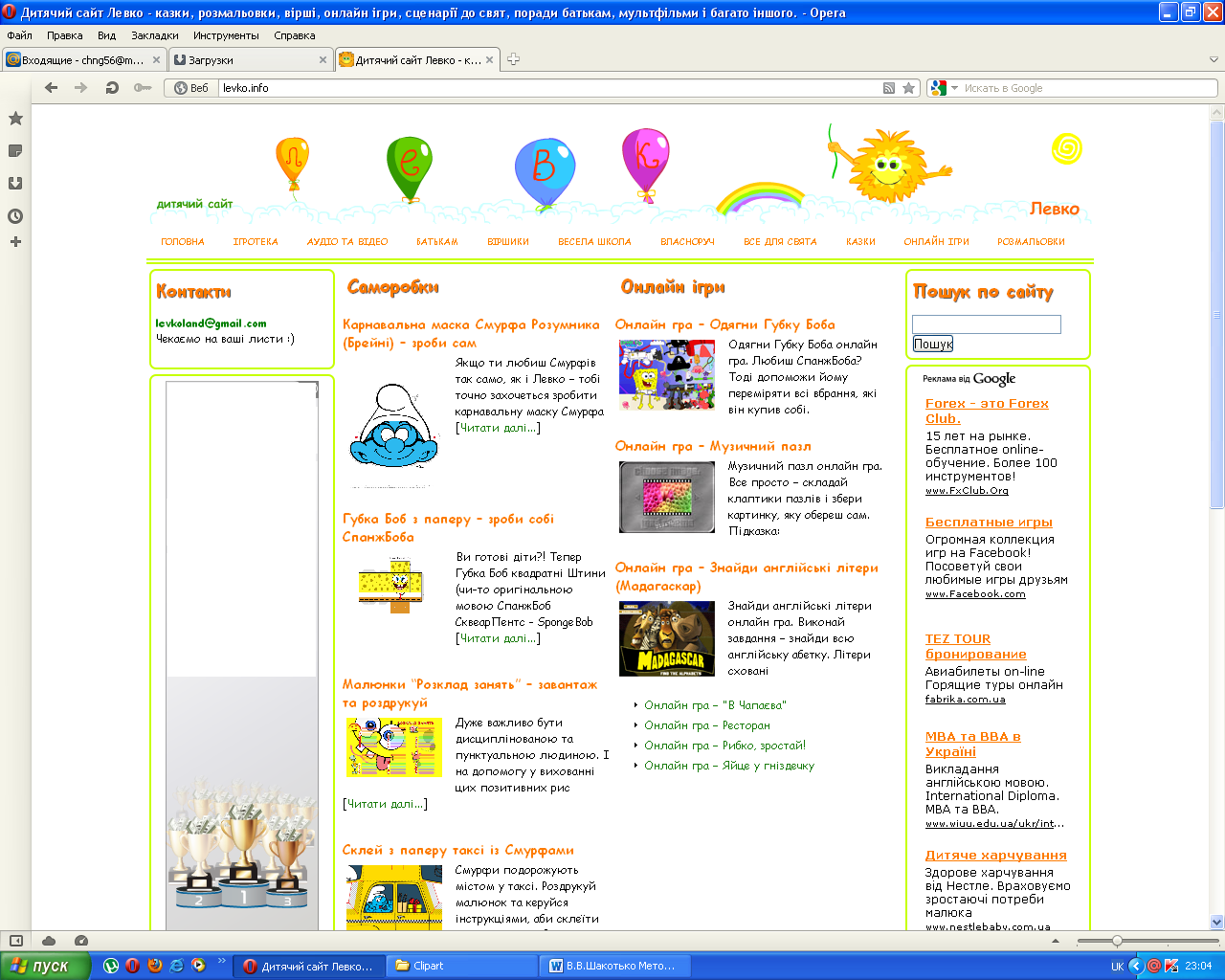Click the Пошук search button
Viewport: 1225px width, 980px height.
click(933, 344)
